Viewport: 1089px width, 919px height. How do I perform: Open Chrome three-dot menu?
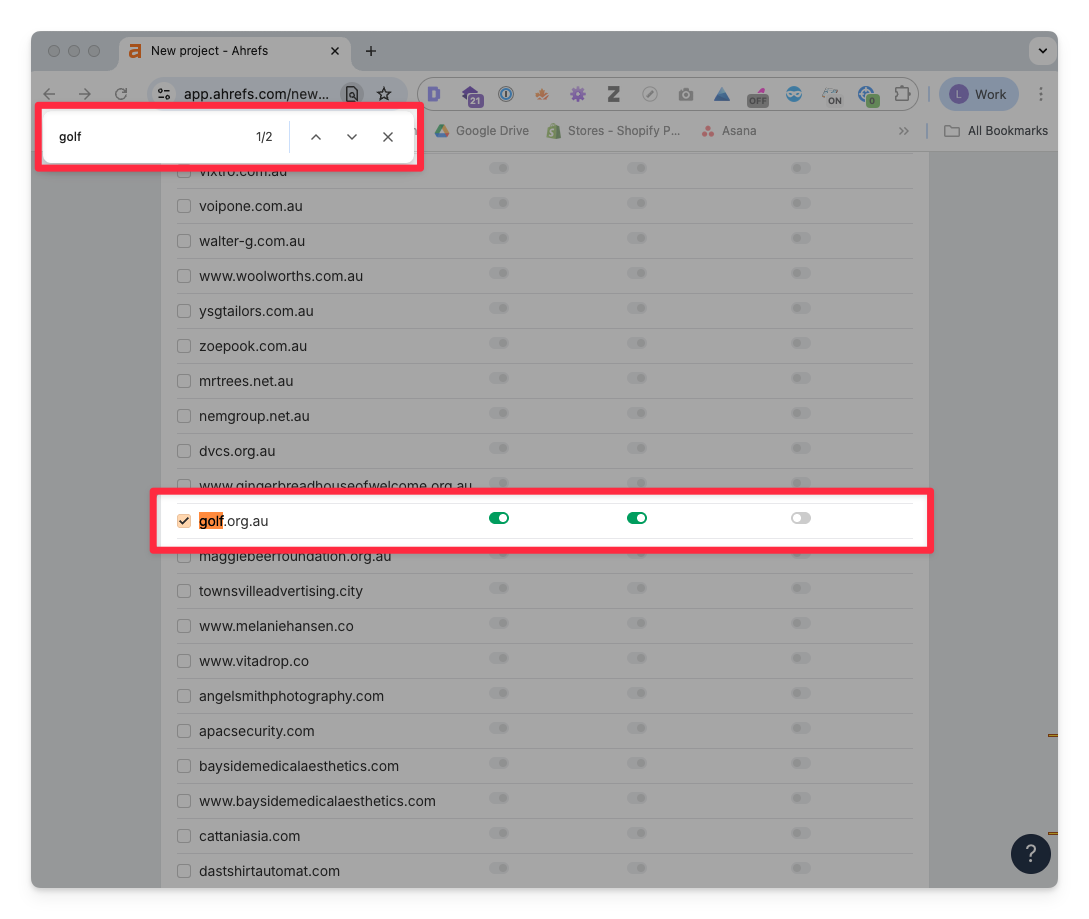[x=1041, y=94]
